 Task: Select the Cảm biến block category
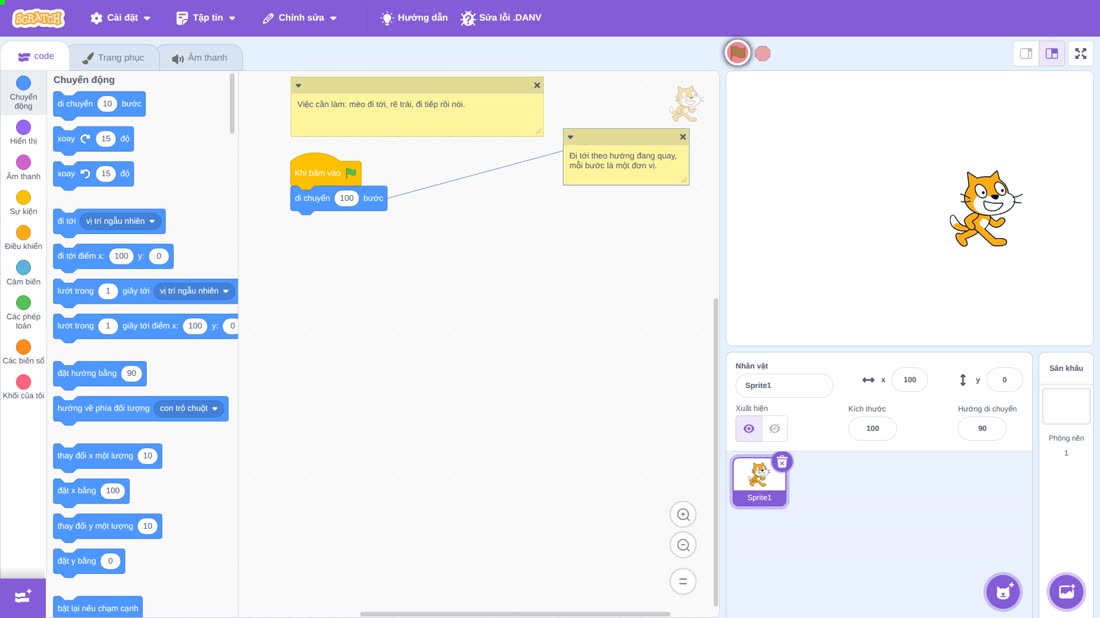point(23,272)
